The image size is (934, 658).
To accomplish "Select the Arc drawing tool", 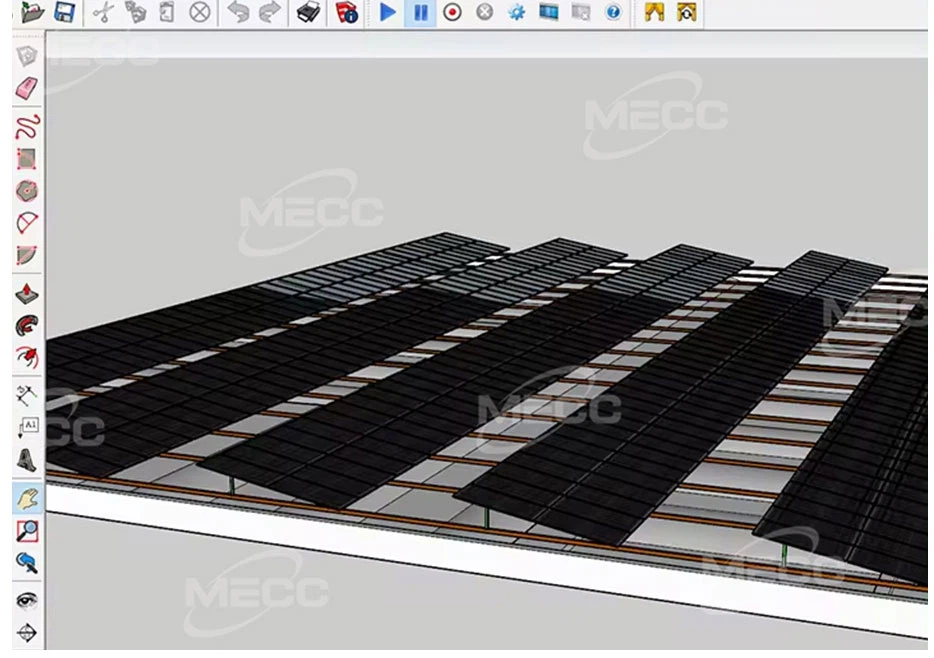I will pyautogui.click(x=27, y=223).
